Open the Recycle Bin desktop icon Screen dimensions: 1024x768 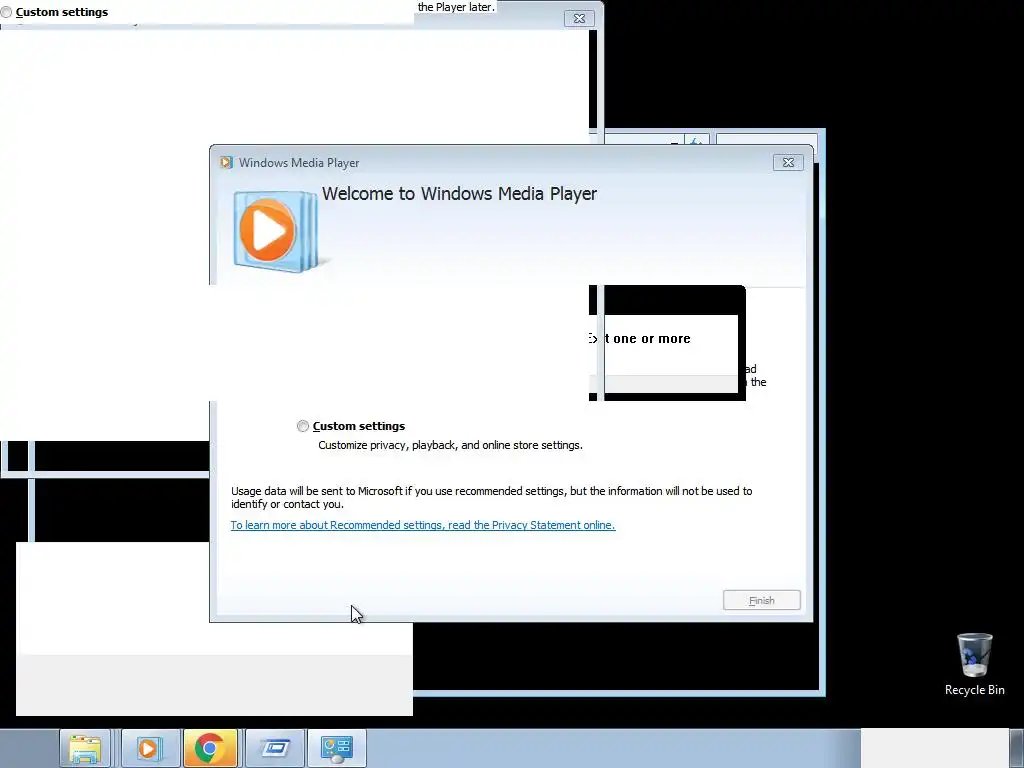974,664
